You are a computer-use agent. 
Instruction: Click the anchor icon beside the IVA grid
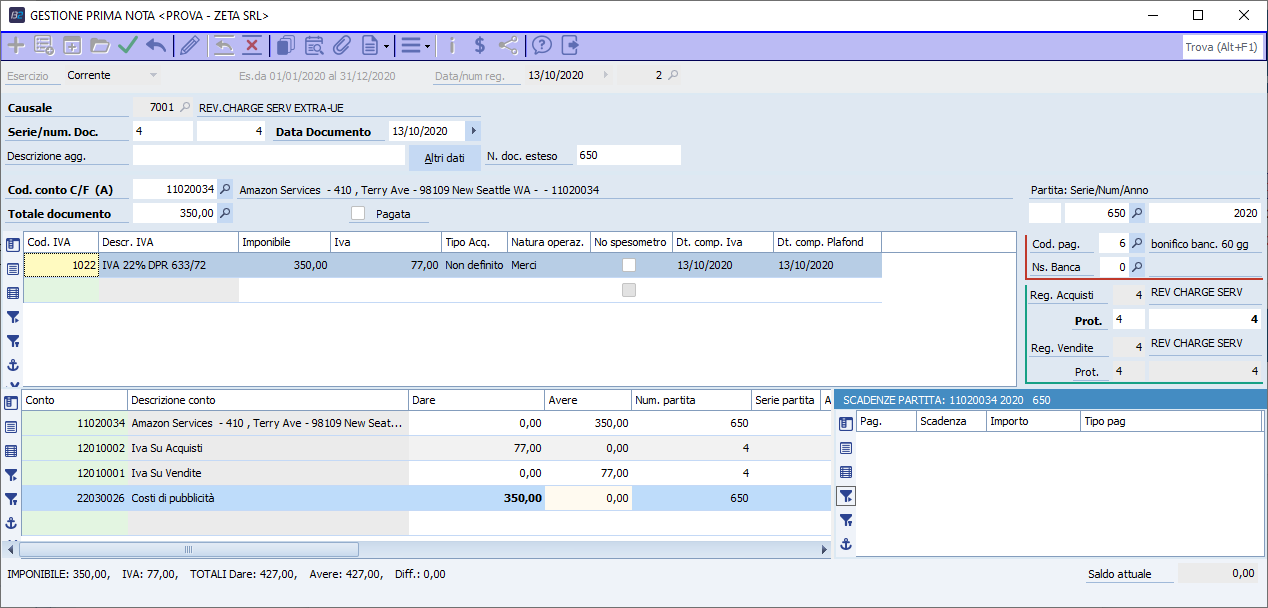tap(13, 365)
